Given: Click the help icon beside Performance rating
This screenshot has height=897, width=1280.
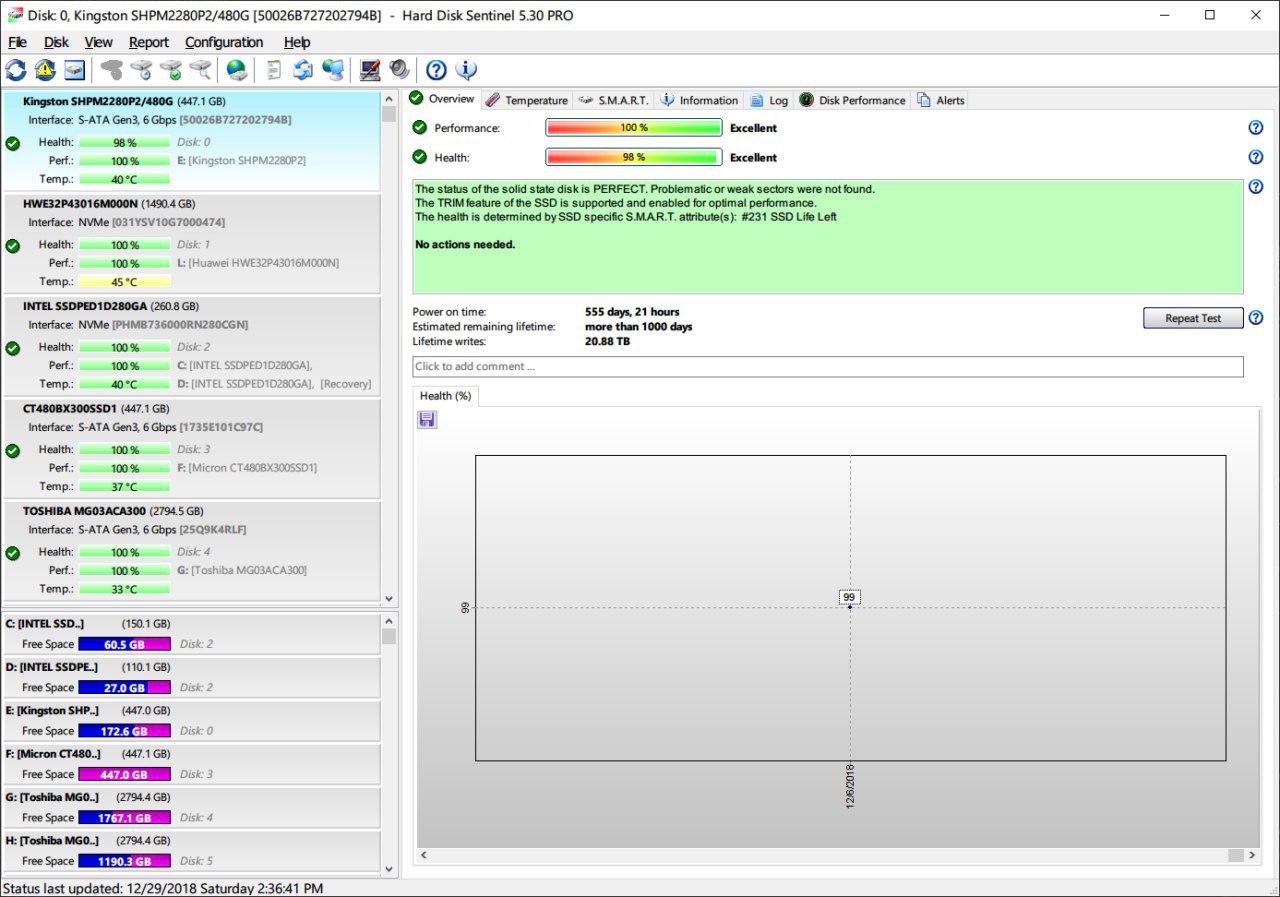Looking at the screenshot, I should click(1256, 128).
